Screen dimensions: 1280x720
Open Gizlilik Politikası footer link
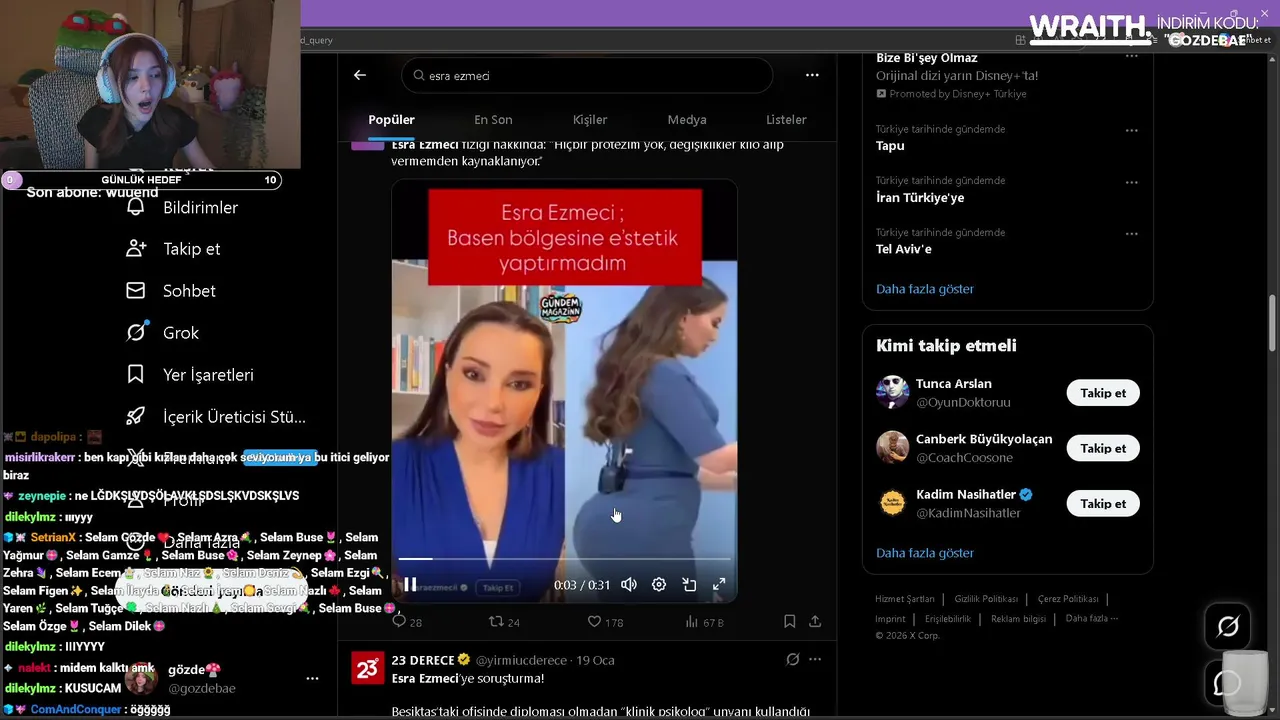point(986,599)
